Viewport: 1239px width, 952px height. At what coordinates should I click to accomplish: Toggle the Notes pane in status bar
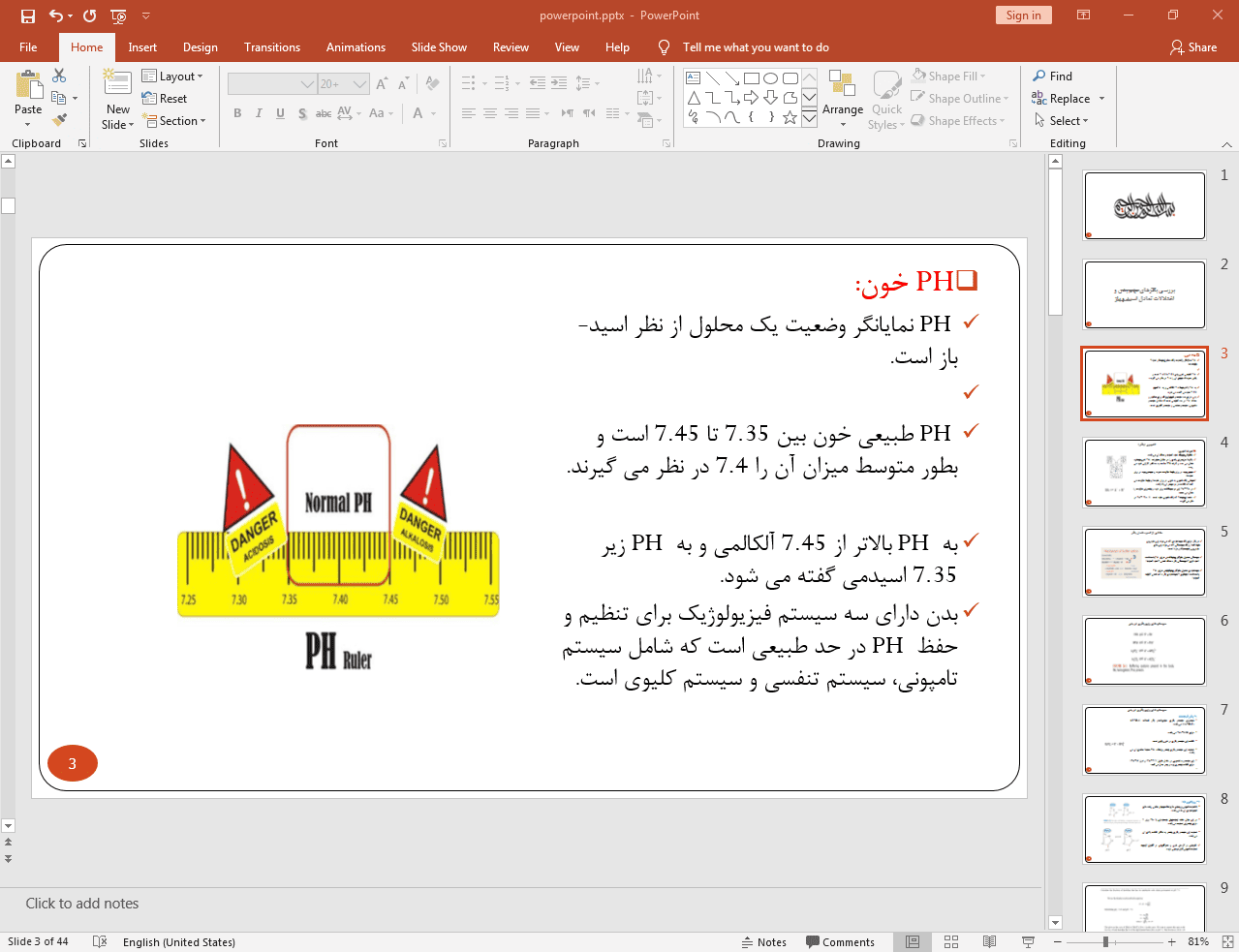763,941
